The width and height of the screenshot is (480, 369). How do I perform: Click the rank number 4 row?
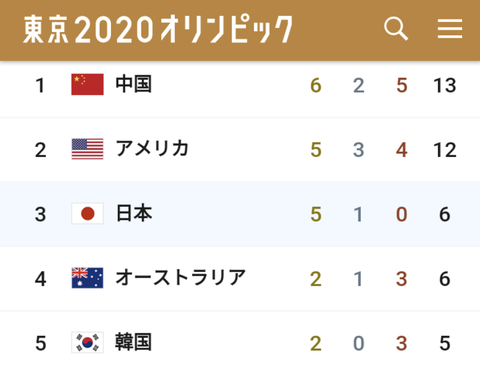pos(240,279)
